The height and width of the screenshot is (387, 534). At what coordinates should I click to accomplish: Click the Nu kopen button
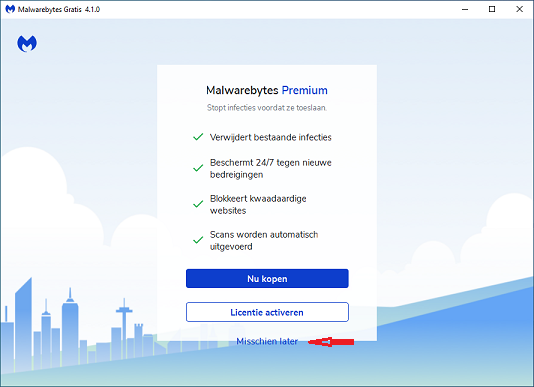(x=267, y=278)
